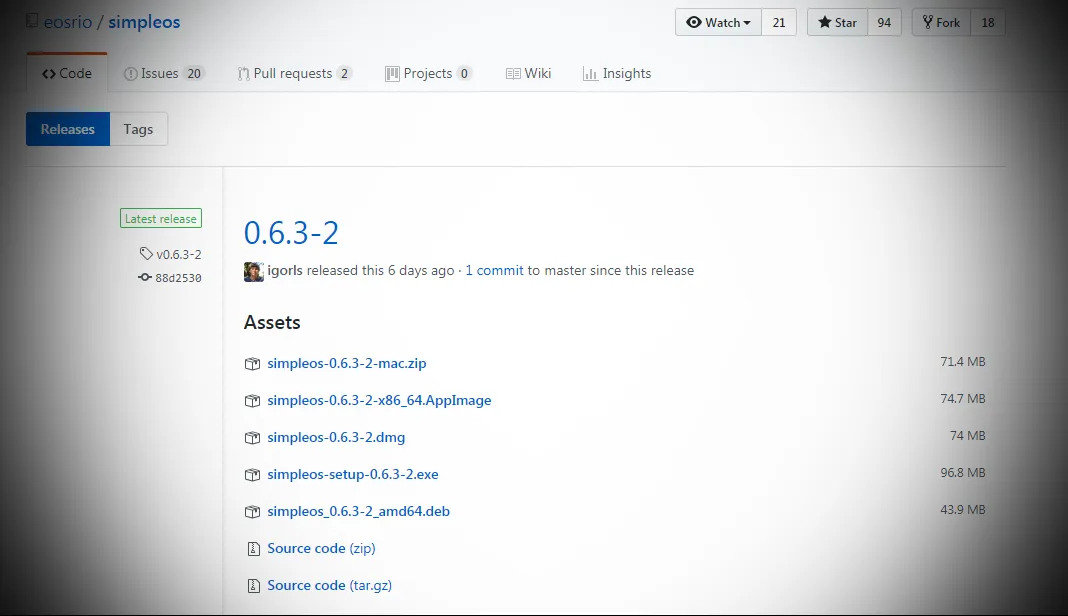Download simpleos-setup-0.6.3-2.exe

(x=353, y=474)
